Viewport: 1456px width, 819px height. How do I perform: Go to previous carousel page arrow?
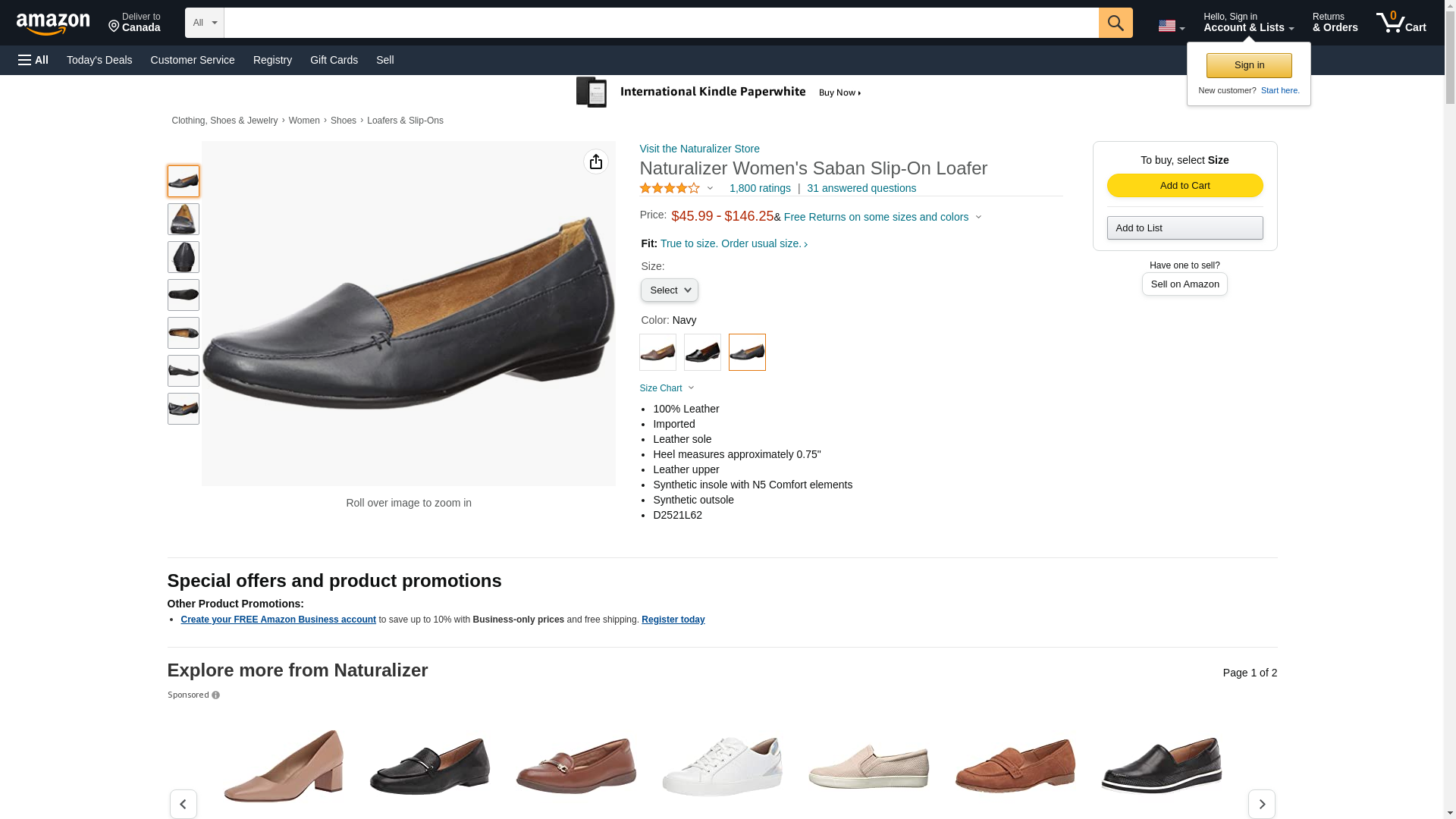pos(183,804)
